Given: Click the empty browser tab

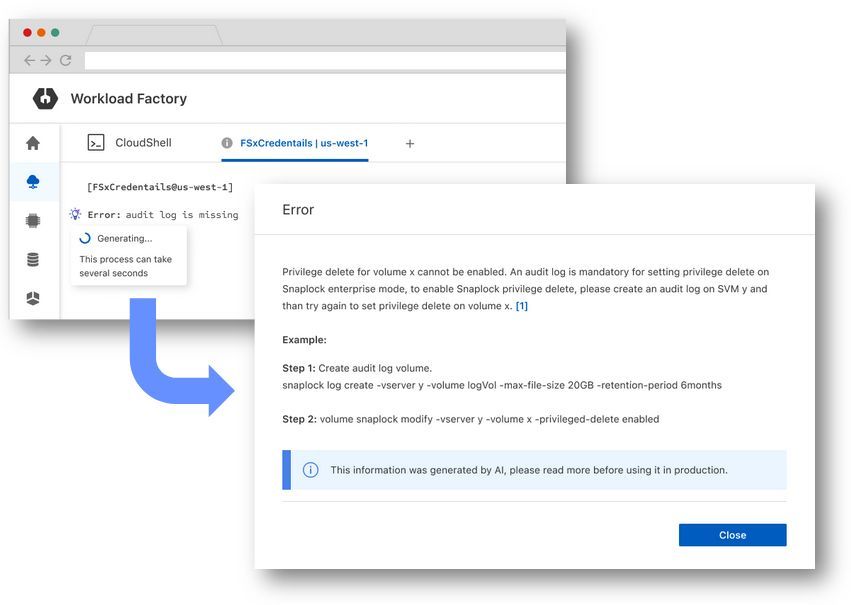Looking at the screenshot, I should pyautogui.click(x=154, y=35).
